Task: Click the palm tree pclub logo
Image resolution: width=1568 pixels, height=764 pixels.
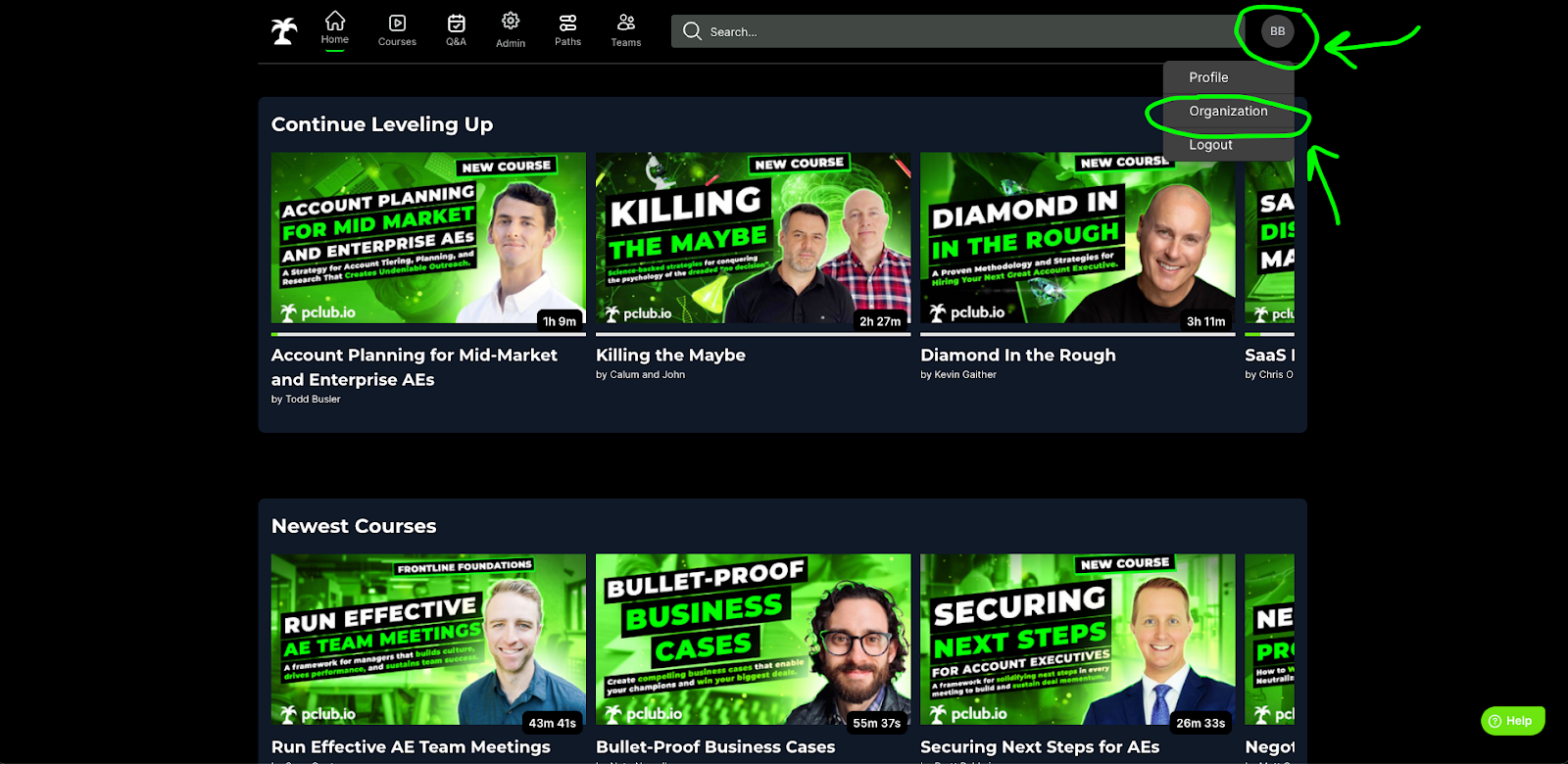Action: pos(284,31)
